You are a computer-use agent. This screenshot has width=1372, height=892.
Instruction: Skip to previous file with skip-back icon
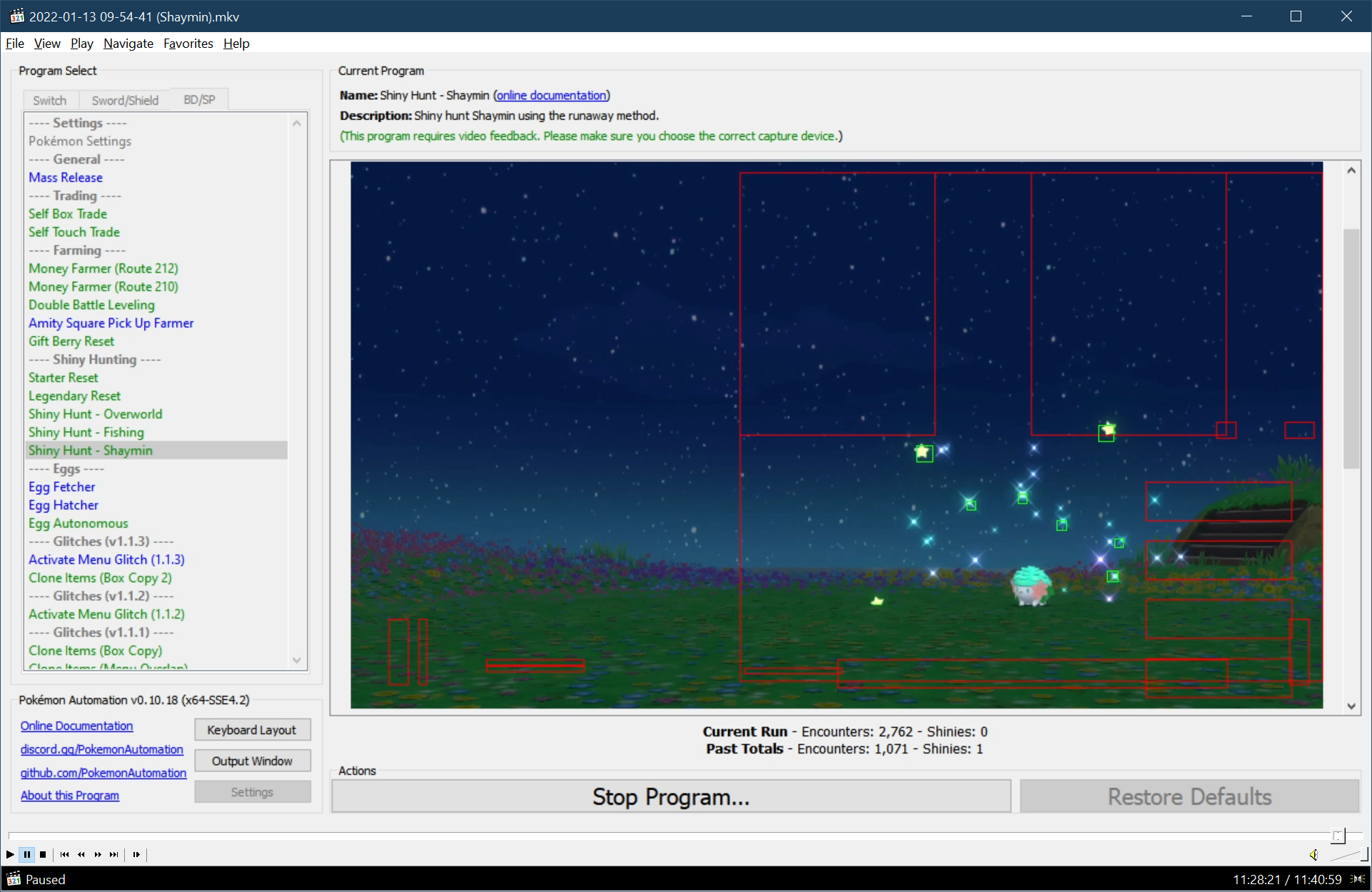(65, 854)
